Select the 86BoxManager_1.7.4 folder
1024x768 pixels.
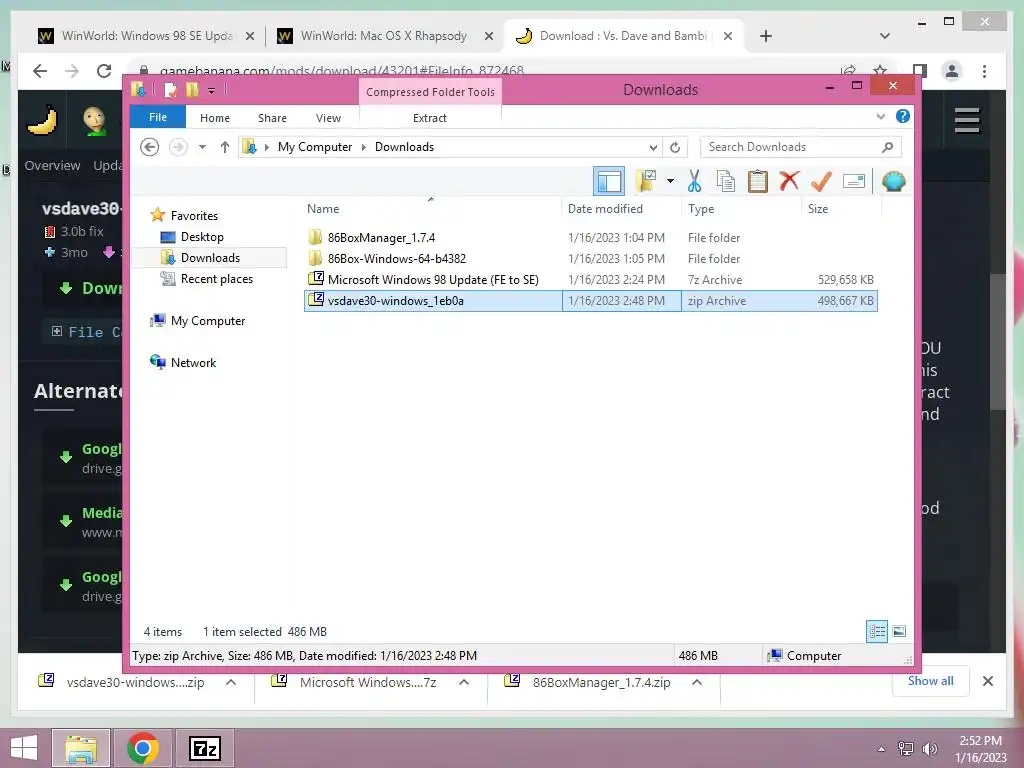pos(381,238)
